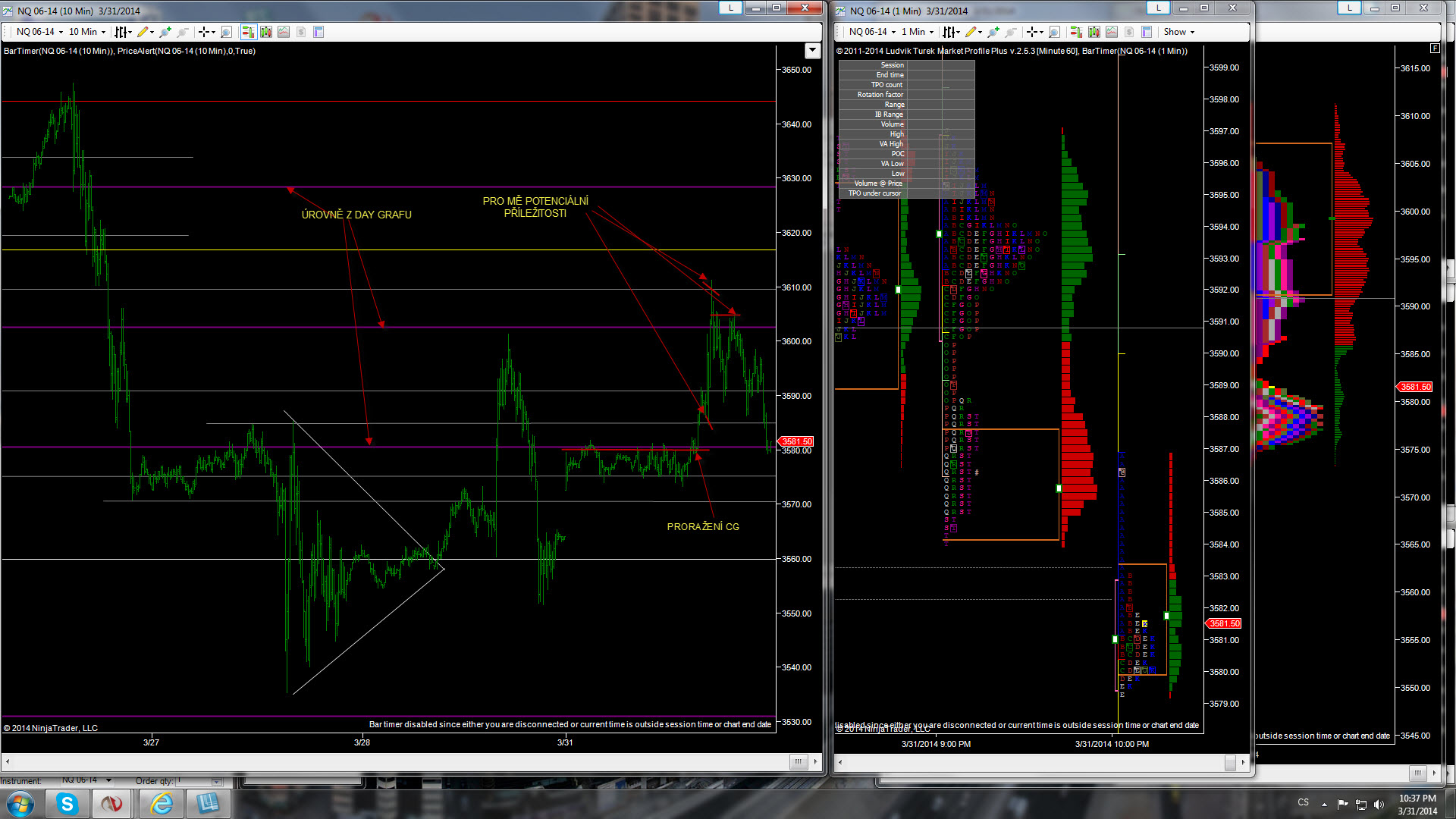The height and width of the screenshot is (819, 1456).
Task: Select the zoom frame tool in 10 Min chart
Action: [x=226, y=32]
